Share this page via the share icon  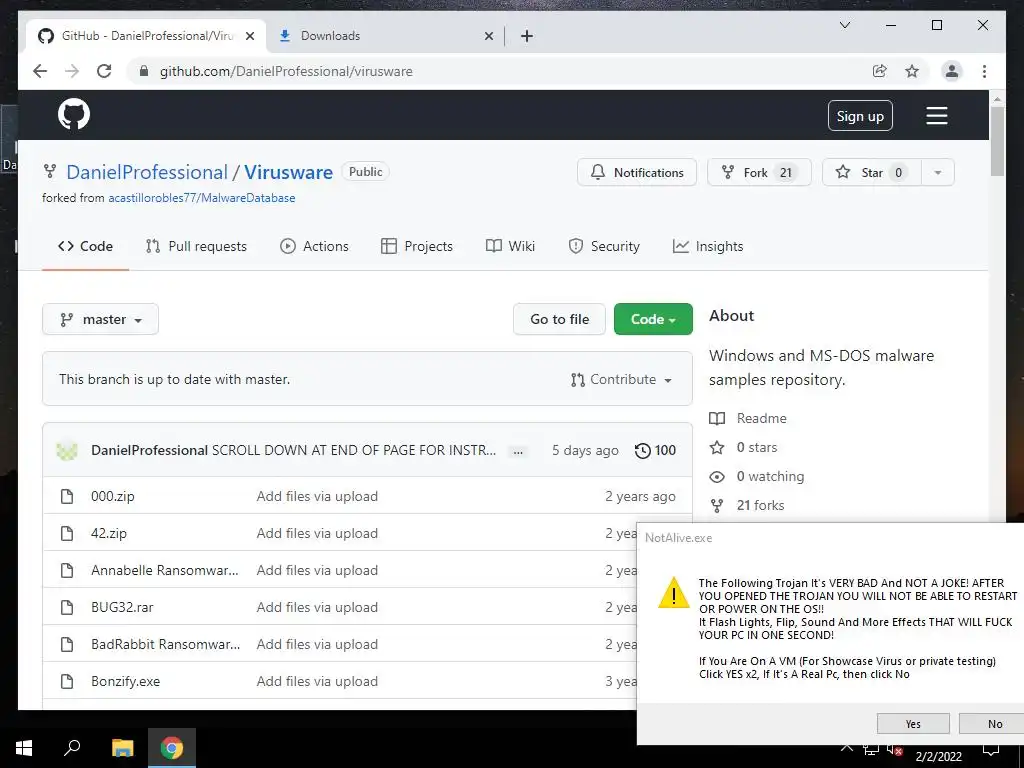(x=880, y=71)
